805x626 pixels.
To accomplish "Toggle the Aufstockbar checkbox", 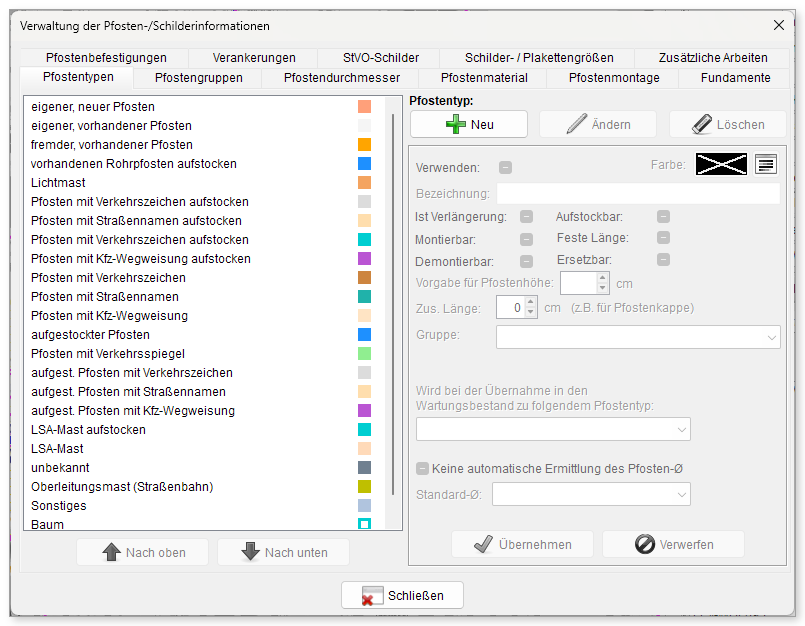I will point(663,217).
